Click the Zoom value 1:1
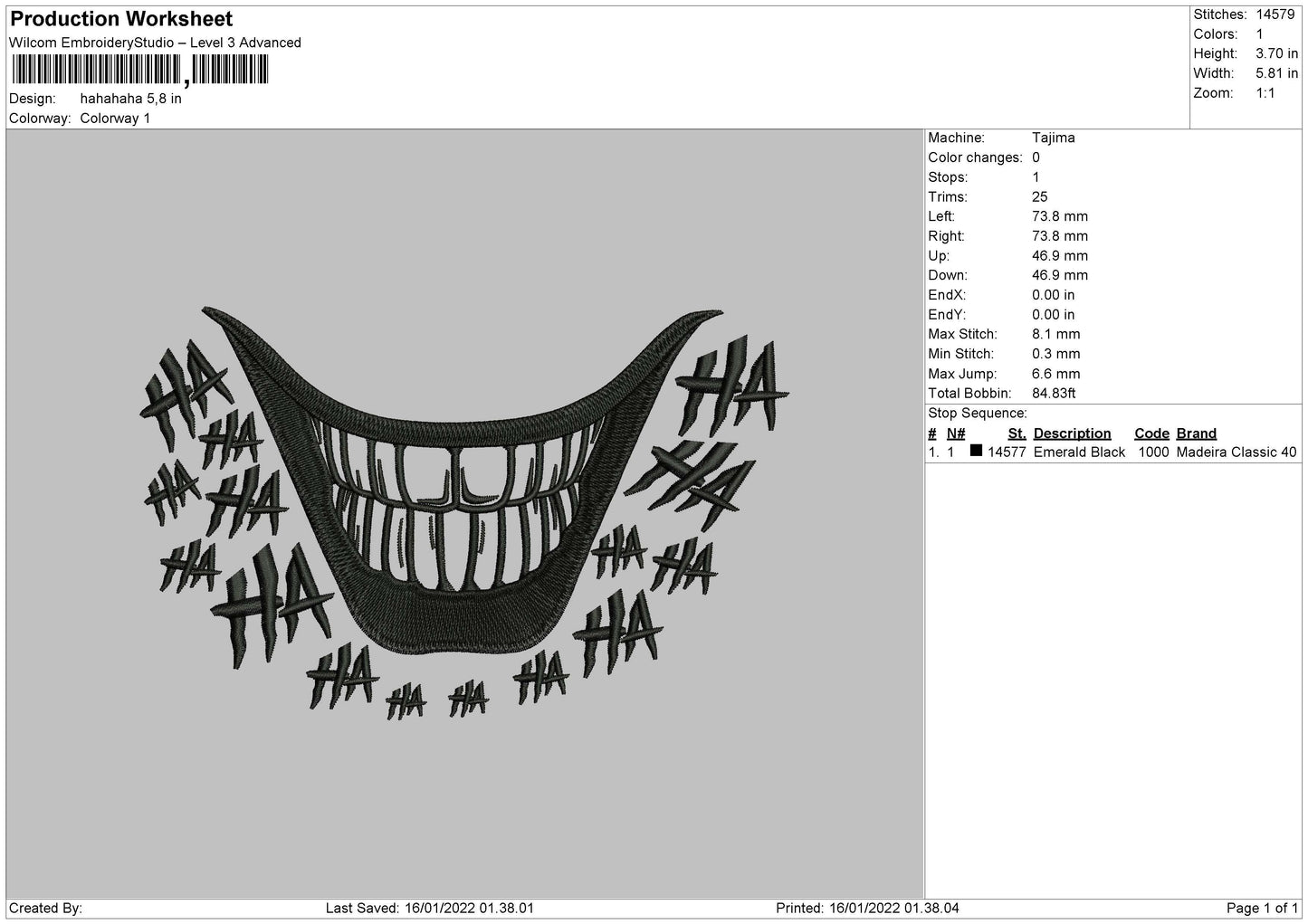The image size is (1308, 924). pos(1265,93)
